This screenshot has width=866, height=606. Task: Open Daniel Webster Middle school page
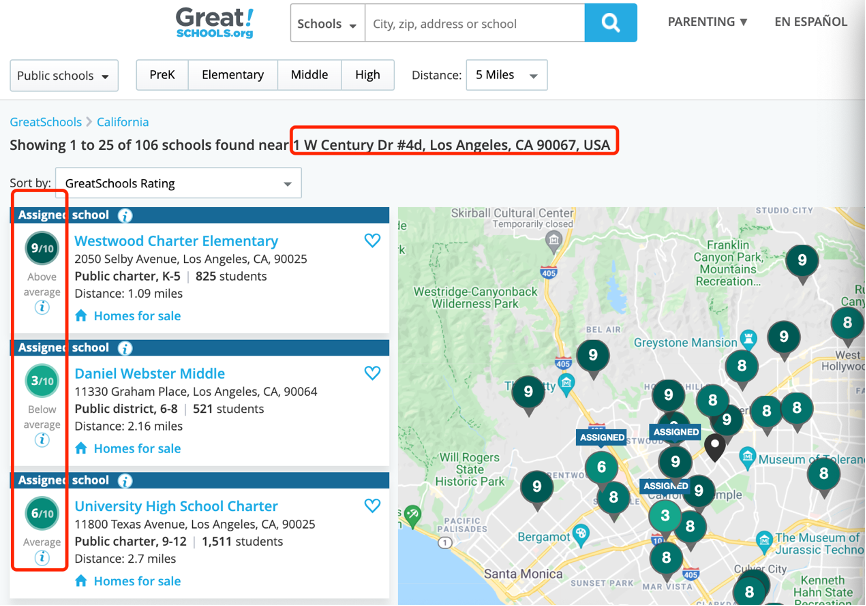(x=150, y=373)
